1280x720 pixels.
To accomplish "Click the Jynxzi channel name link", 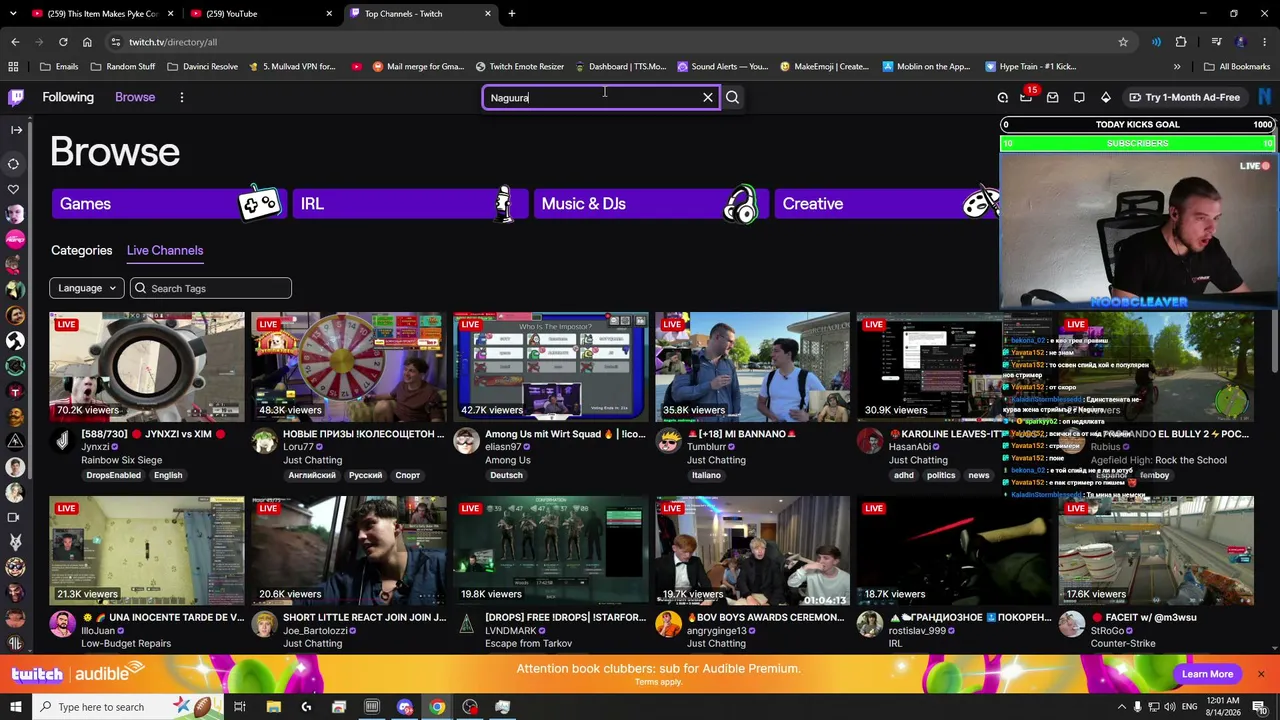I will pos(95,447).
